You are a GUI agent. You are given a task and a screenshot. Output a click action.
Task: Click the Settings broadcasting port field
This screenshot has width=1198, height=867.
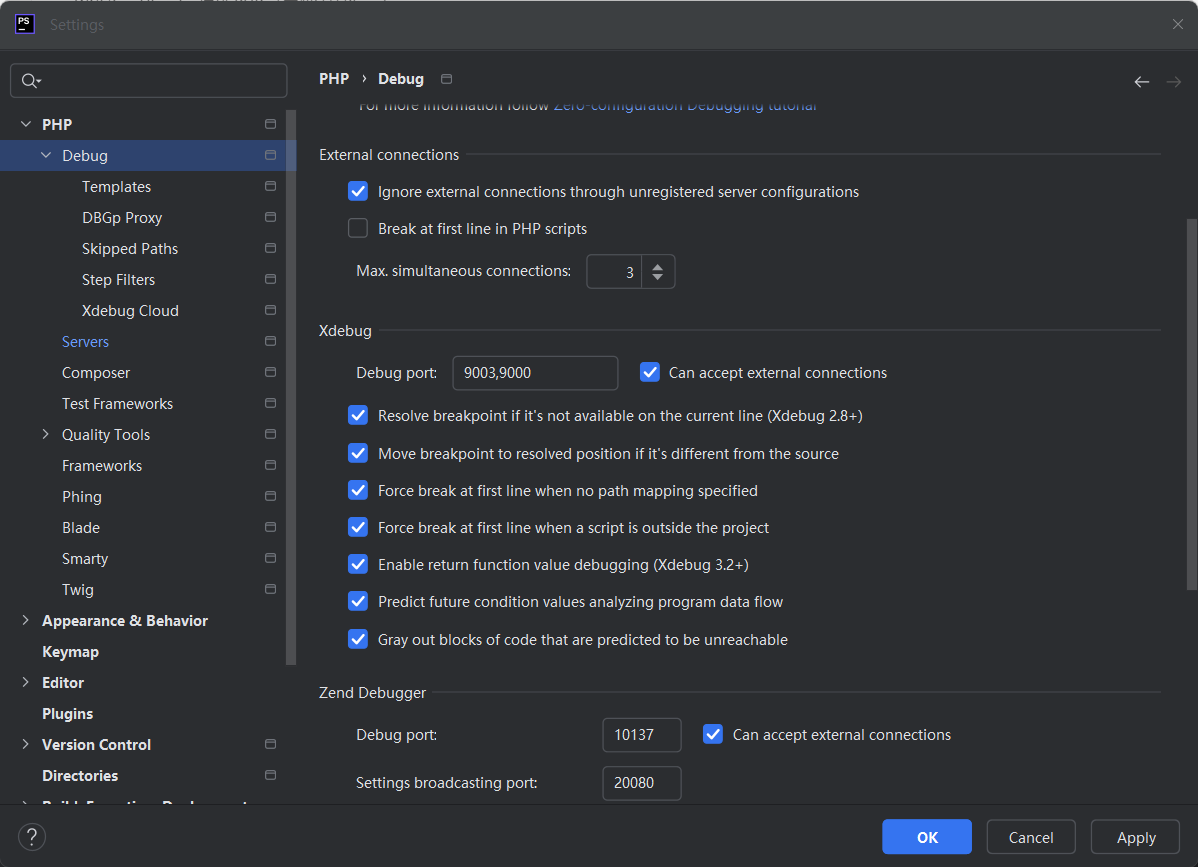(x=641, y=783)
